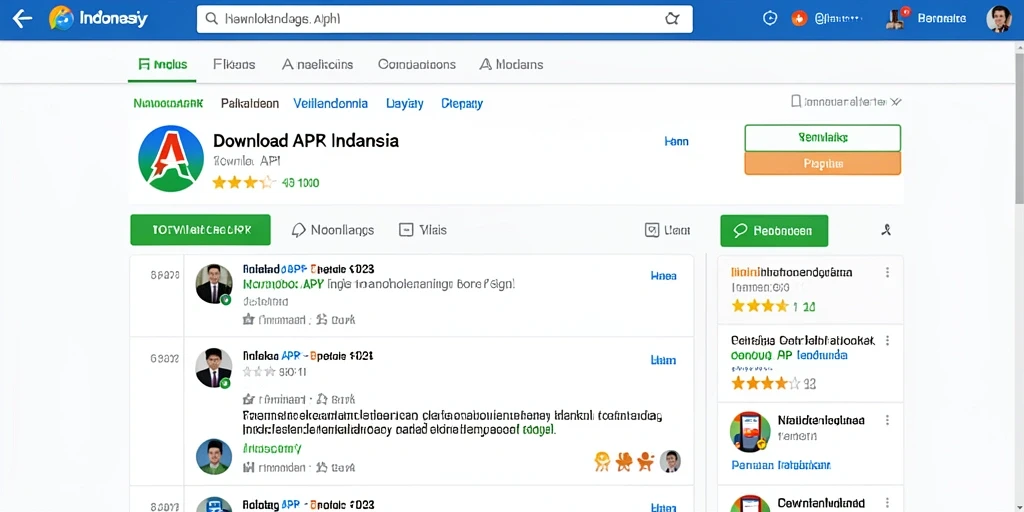Screen dimensions: 1024x512
Task: Open the reviewer avatar wearing the green shirt
Action: pyautogui.click(x=214, y=456)
